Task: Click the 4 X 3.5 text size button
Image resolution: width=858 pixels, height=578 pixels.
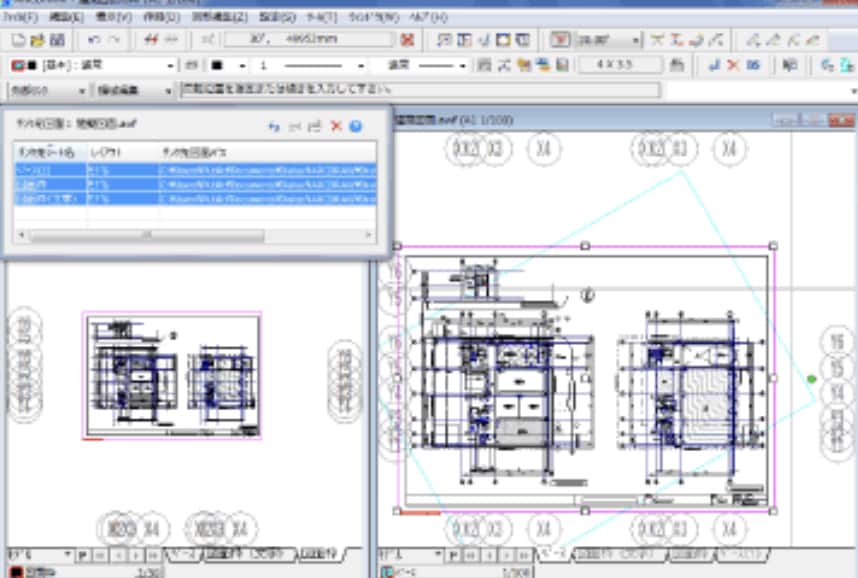Action: (621, 65)
